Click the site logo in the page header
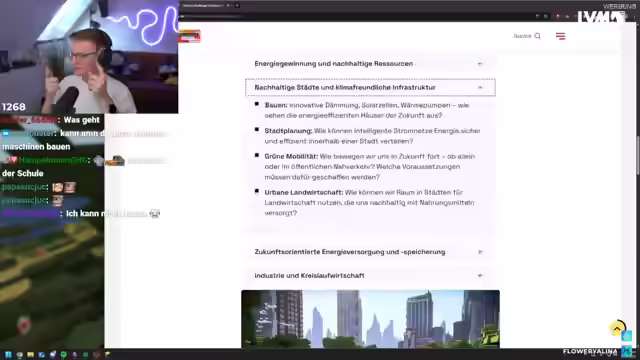Image resolution: width=640 pixels, height=360 pixels. [x=189, y=36]
